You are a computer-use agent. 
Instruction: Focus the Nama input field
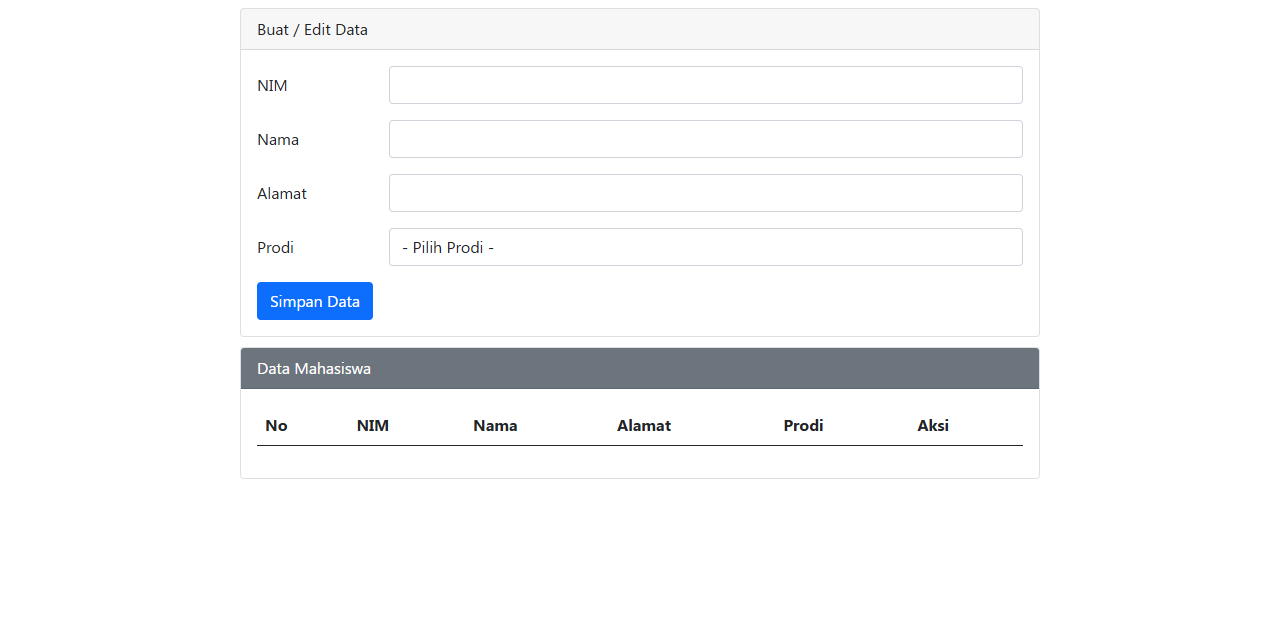click(x=705, y=139)
